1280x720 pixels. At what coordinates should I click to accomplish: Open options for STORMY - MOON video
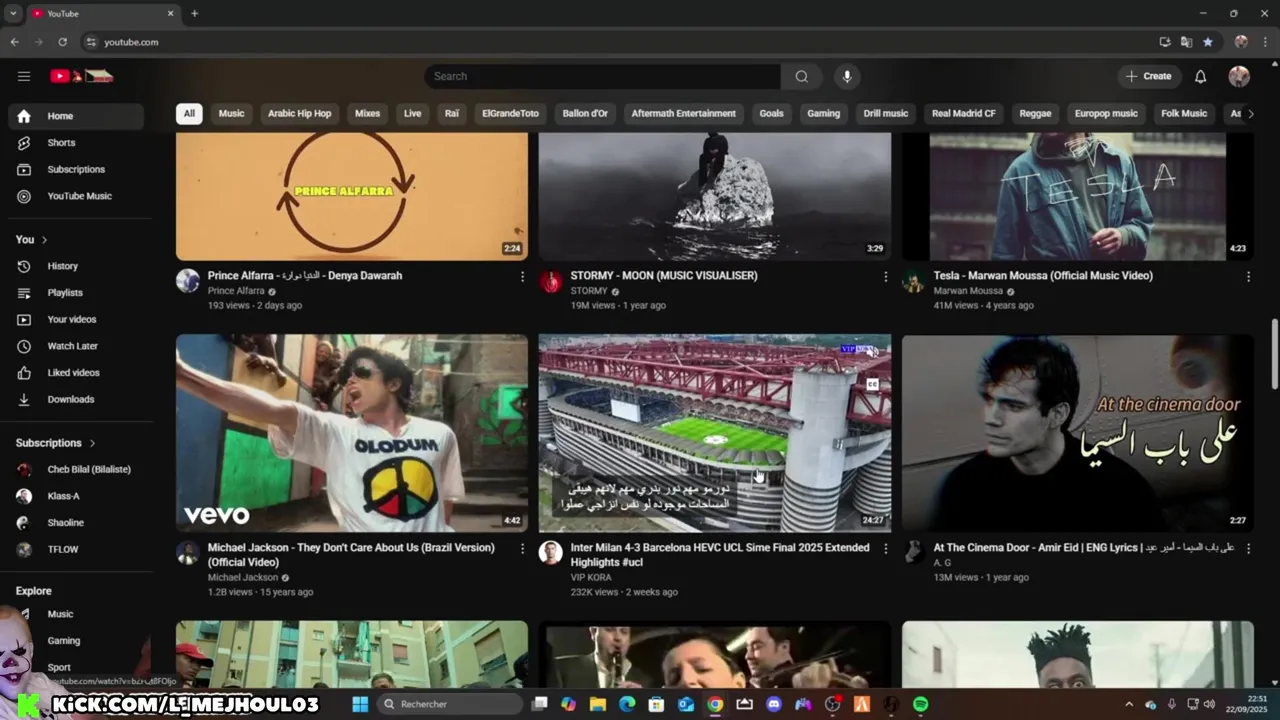pyautogui.click(x=885, y=276)
